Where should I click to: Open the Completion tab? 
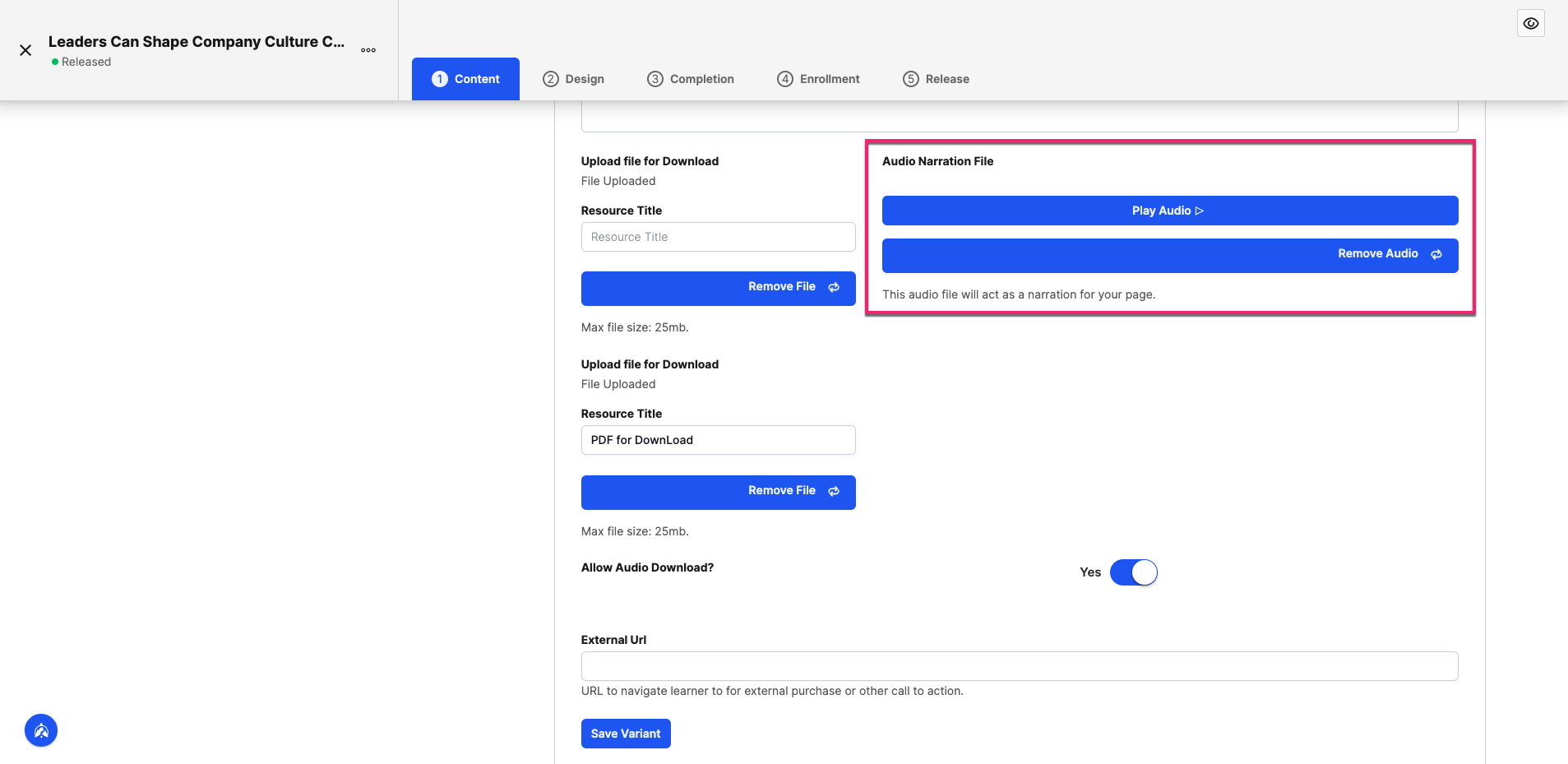(691, 79)
